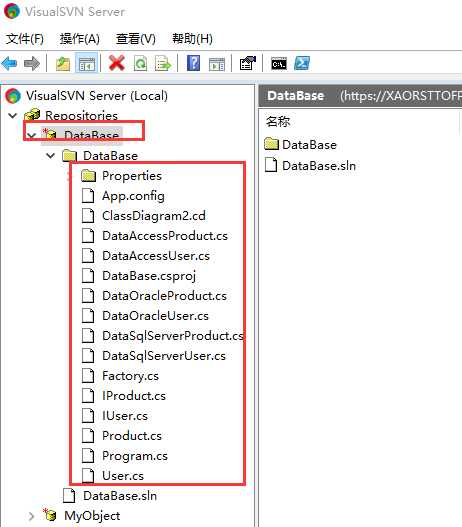Select the MyObject repository label
This screenshot has height=527, width=462.
(x=92, y=516)
